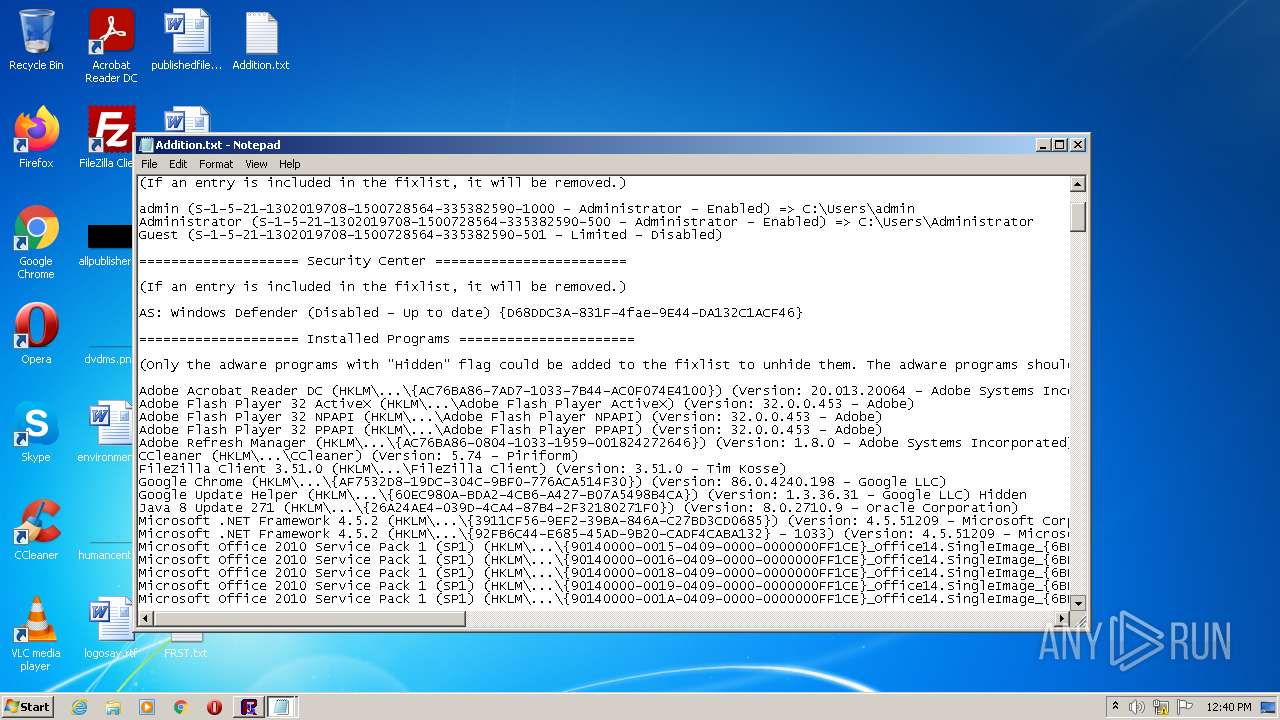Click the 'Adobe Flash Player 32 ActiveX' line
This screenshot has height=720, width=1280.
tap(526, 404)
